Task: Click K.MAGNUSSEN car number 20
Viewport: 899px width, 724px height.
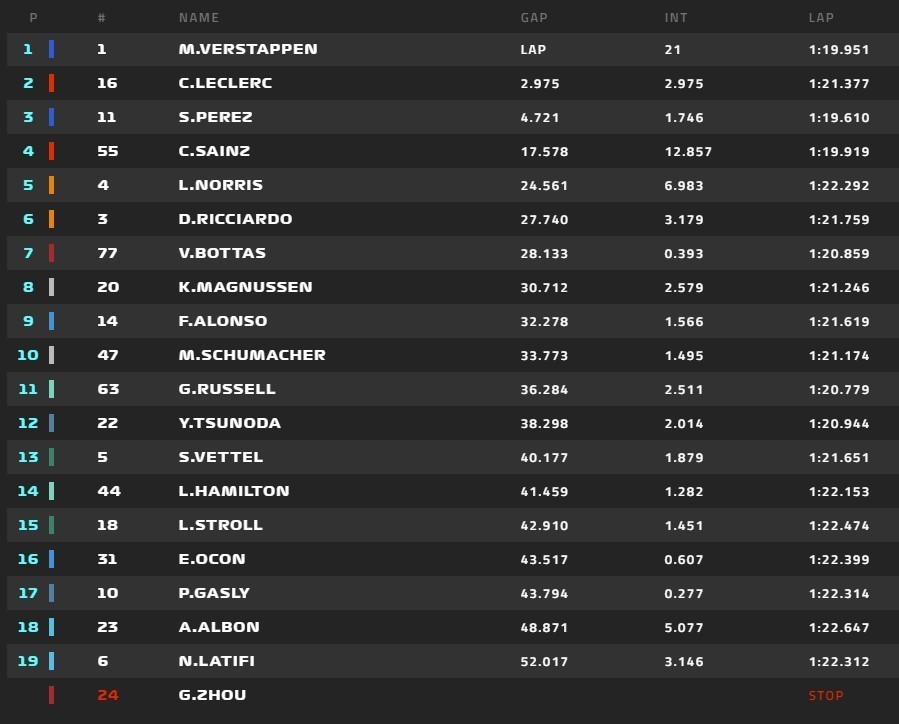Action: tap(108, 287)
